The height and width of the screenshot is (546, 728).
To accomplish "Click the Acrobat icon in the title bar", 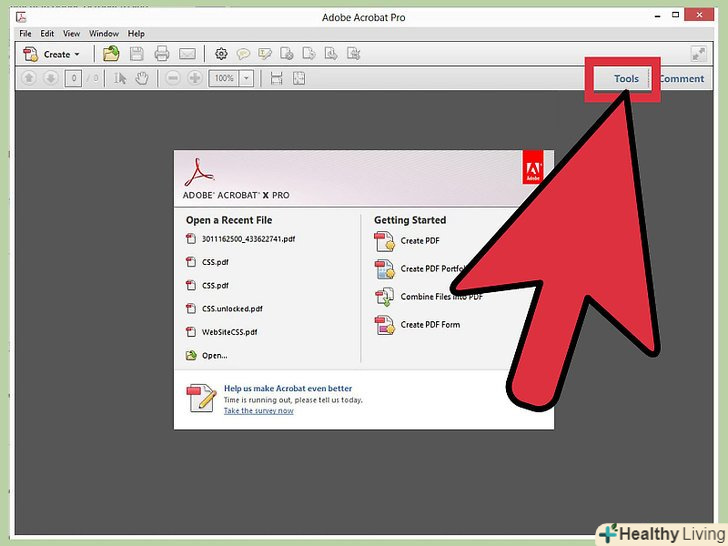I will 21,17.
